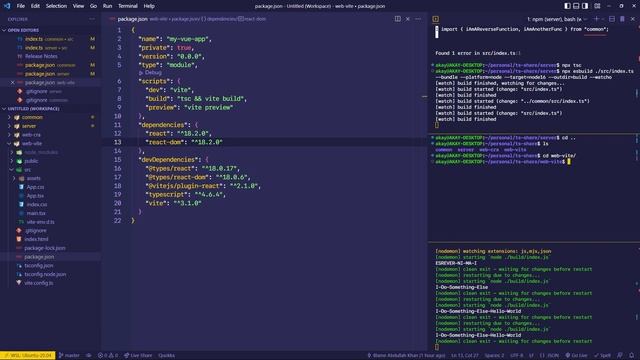
Task: Click WSL: Ubuntu-20.04 remote indicator
Action: point(28,356)
